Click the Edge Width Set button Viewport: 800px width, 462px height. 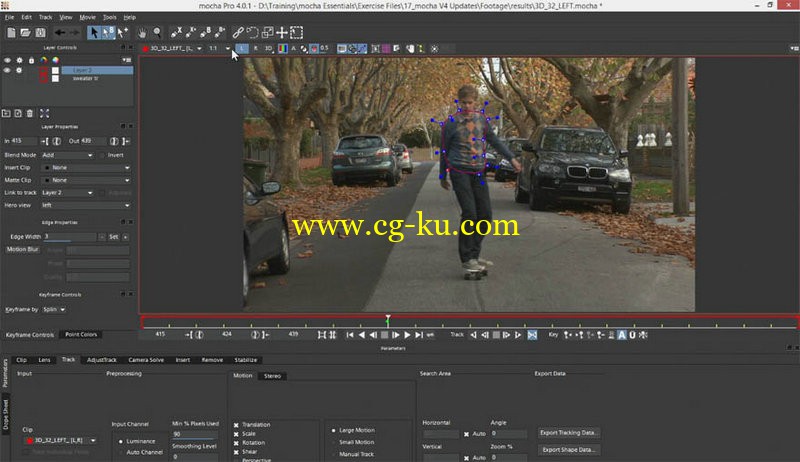pyautogui.click(x=113, y=237)
